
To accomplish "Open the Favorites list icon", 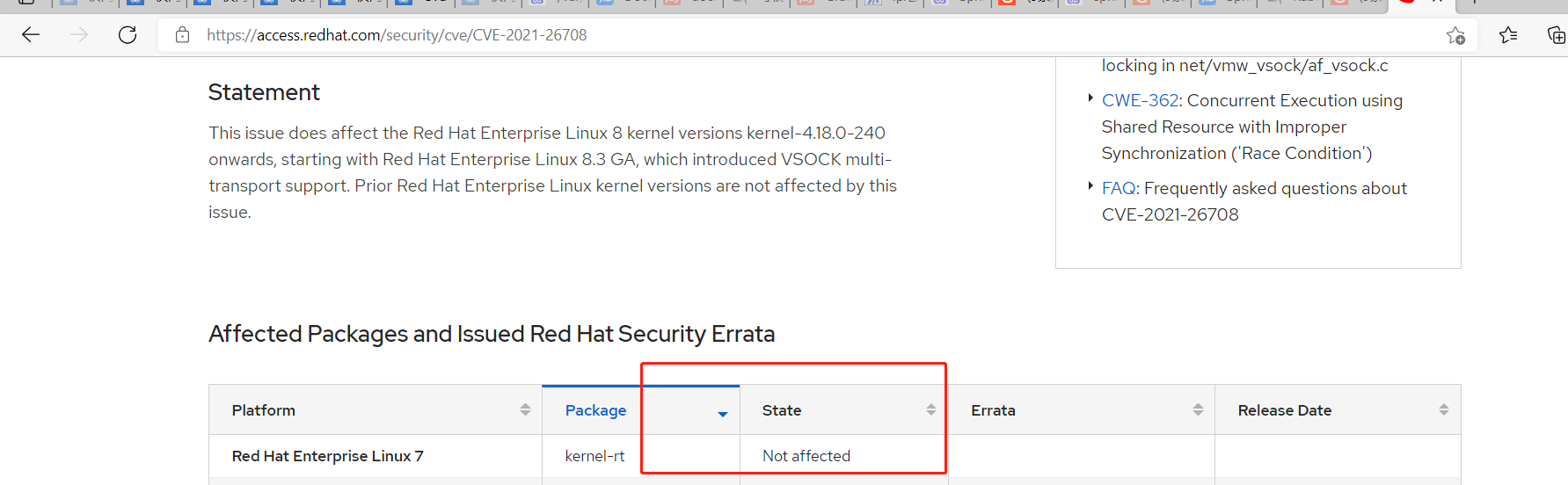I will 1508,35.
